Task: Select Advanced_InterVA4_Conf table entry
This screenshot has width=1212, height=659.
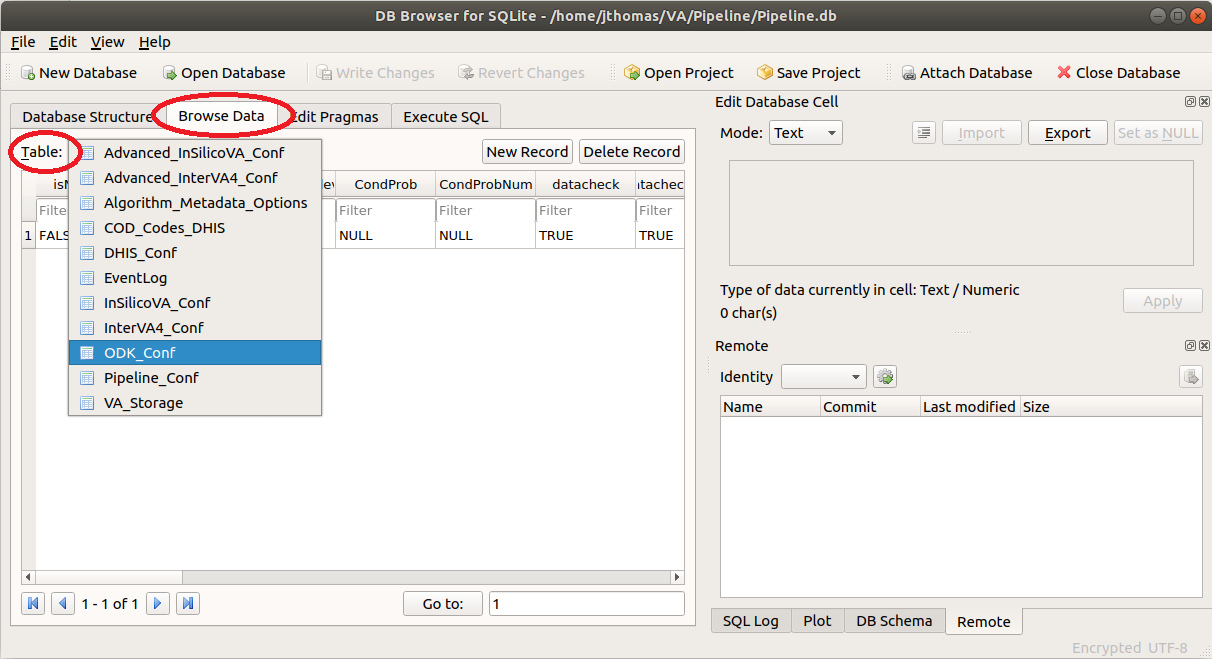Action: (195, 178)
